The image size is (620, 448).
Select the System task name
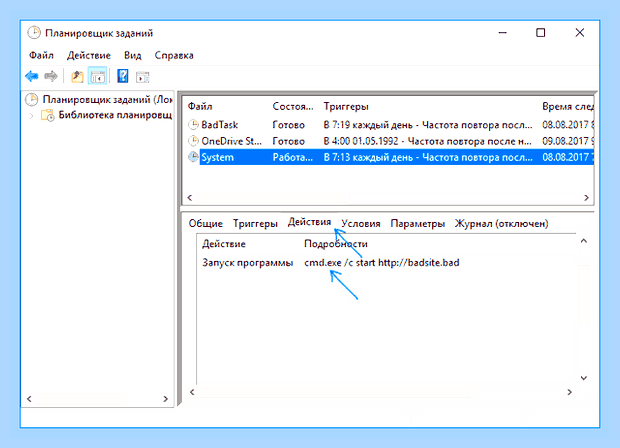[217, 157]
